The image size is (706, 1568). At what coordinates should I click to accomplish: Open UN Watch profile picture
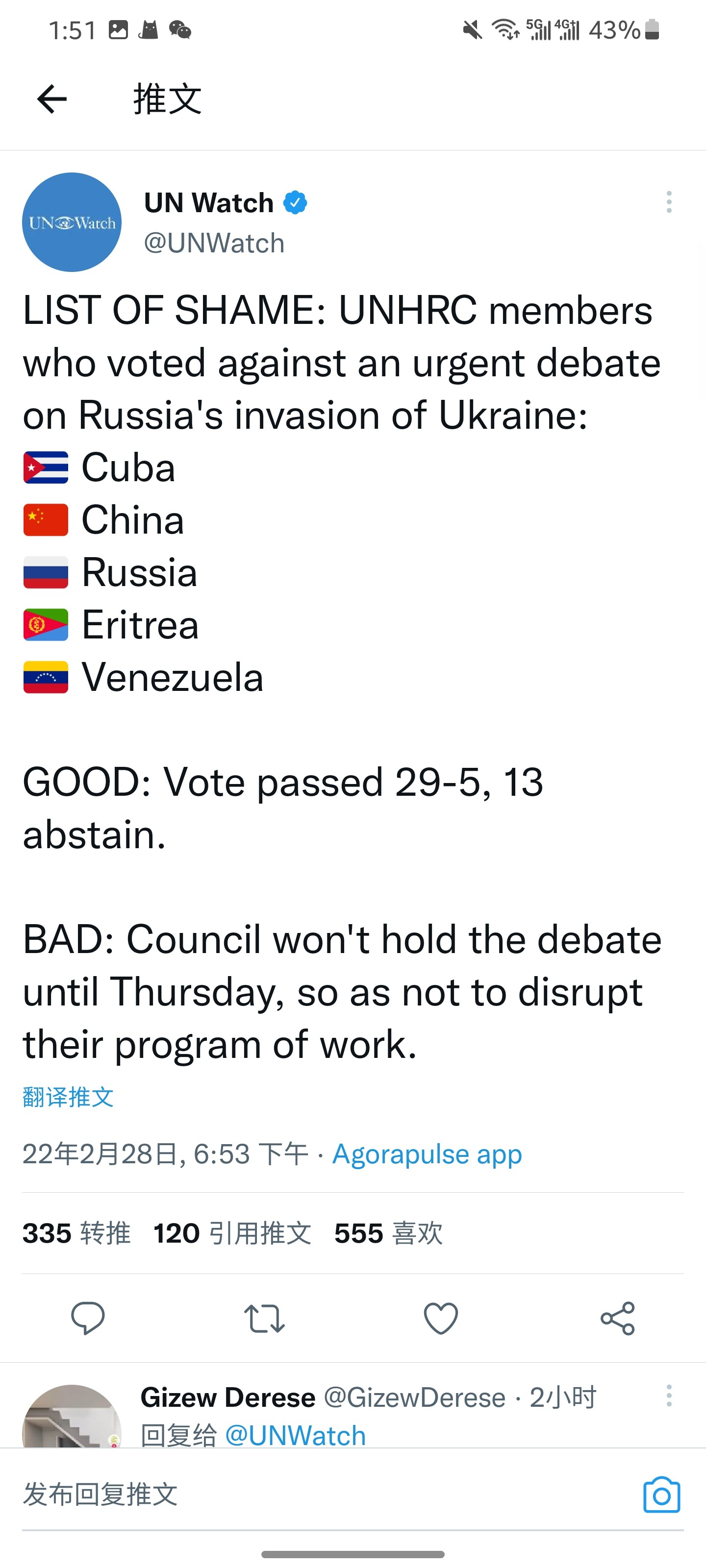(72, 221)
